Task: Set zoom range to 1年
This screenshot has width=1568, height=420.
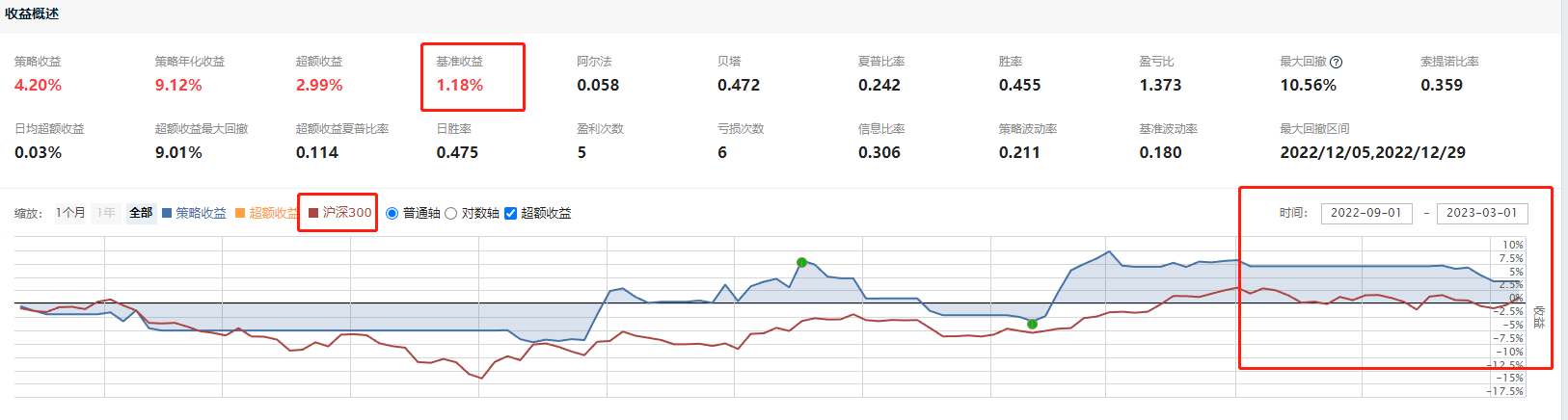Action: [106, 213]
